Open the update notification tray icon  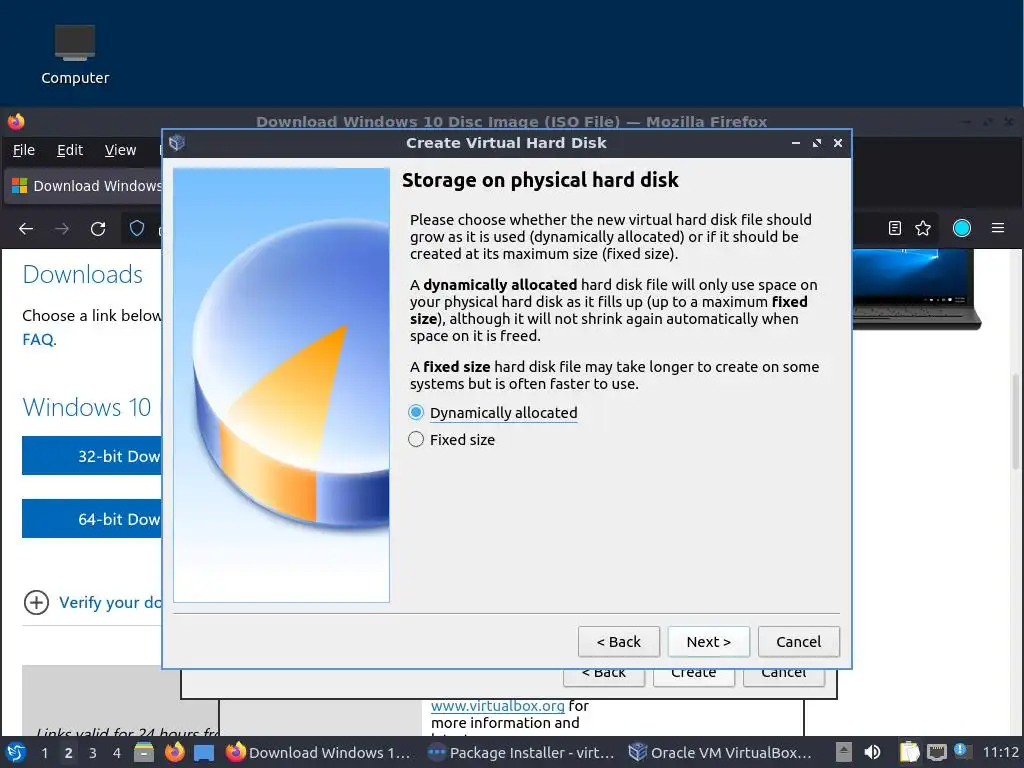click(961, 751)
